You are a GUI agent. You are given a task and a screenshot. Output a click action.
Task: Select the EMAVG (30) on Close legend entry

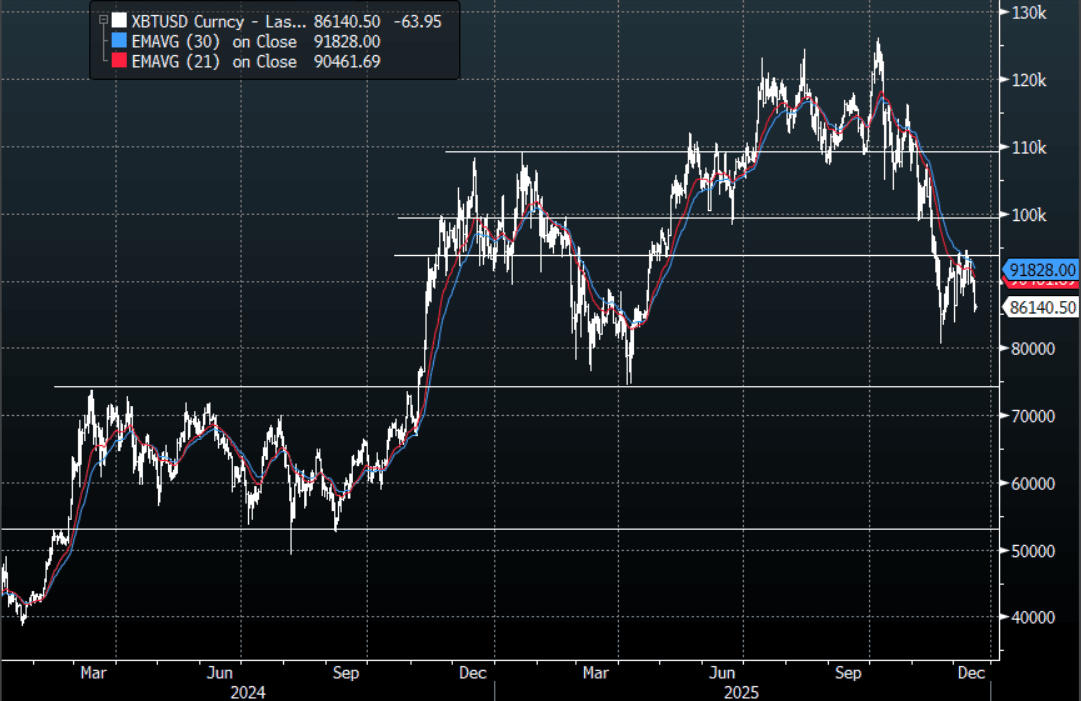[214, 41]
